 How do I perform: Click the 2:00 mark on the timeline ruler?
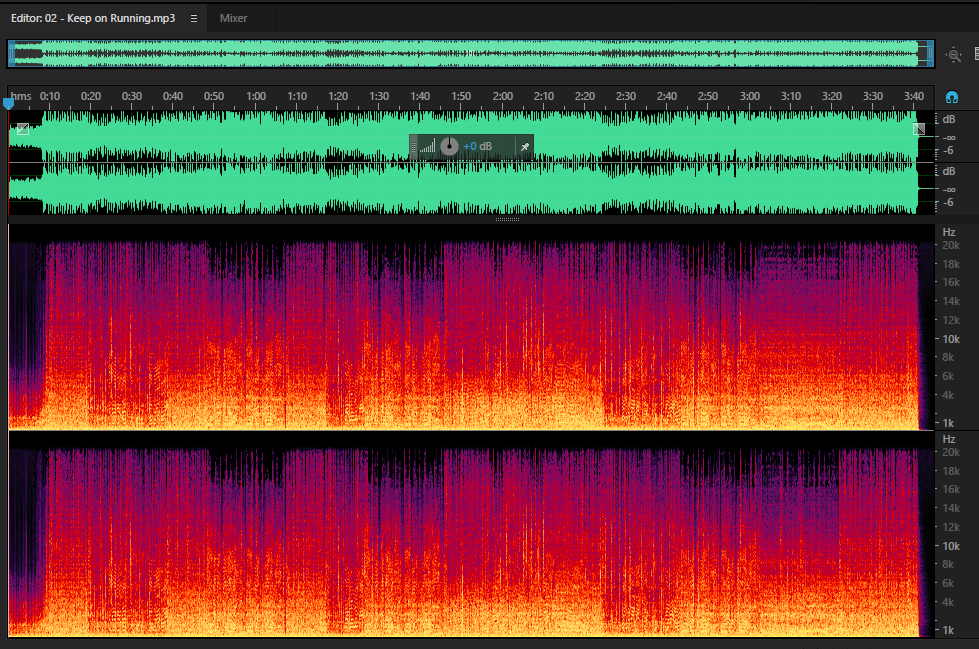pyautogui.click(x=503, y=96)
